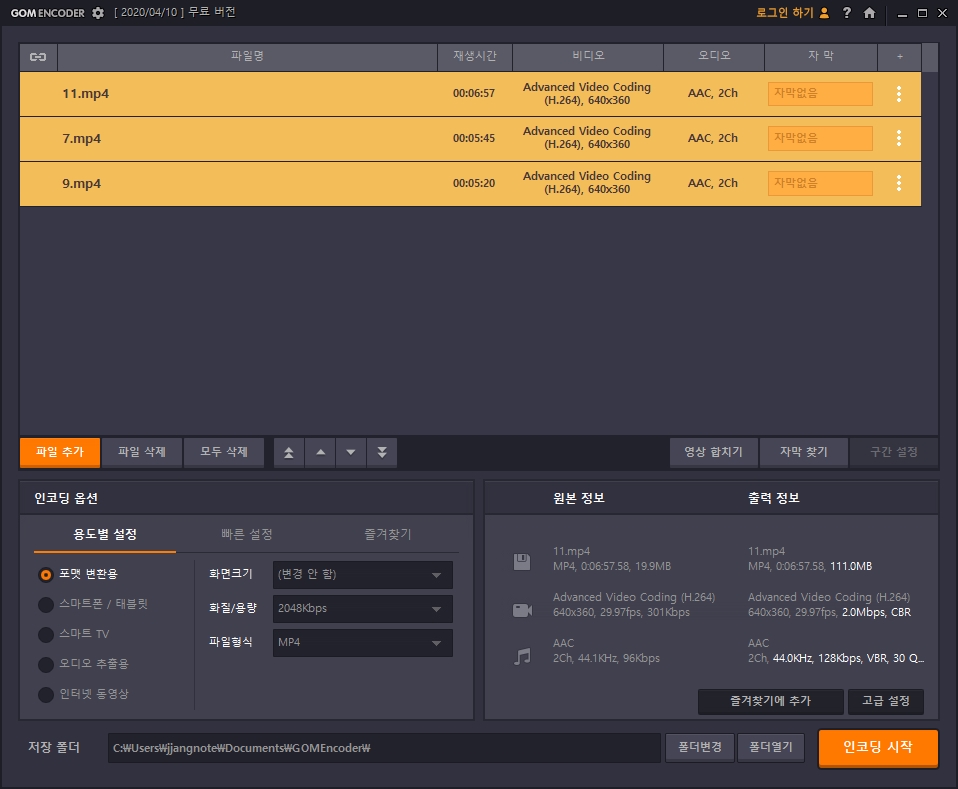Move selected file up one position

[320, 452]
